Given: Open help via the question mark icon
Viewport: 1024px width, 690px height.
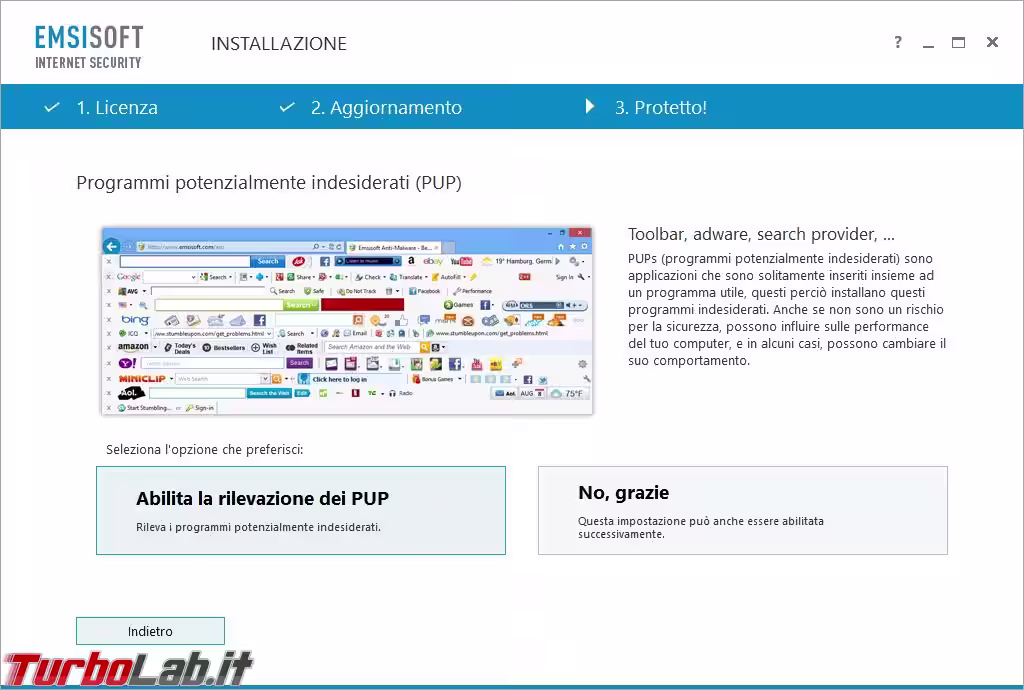Looking at the screenshot, I should click(898, 42).
